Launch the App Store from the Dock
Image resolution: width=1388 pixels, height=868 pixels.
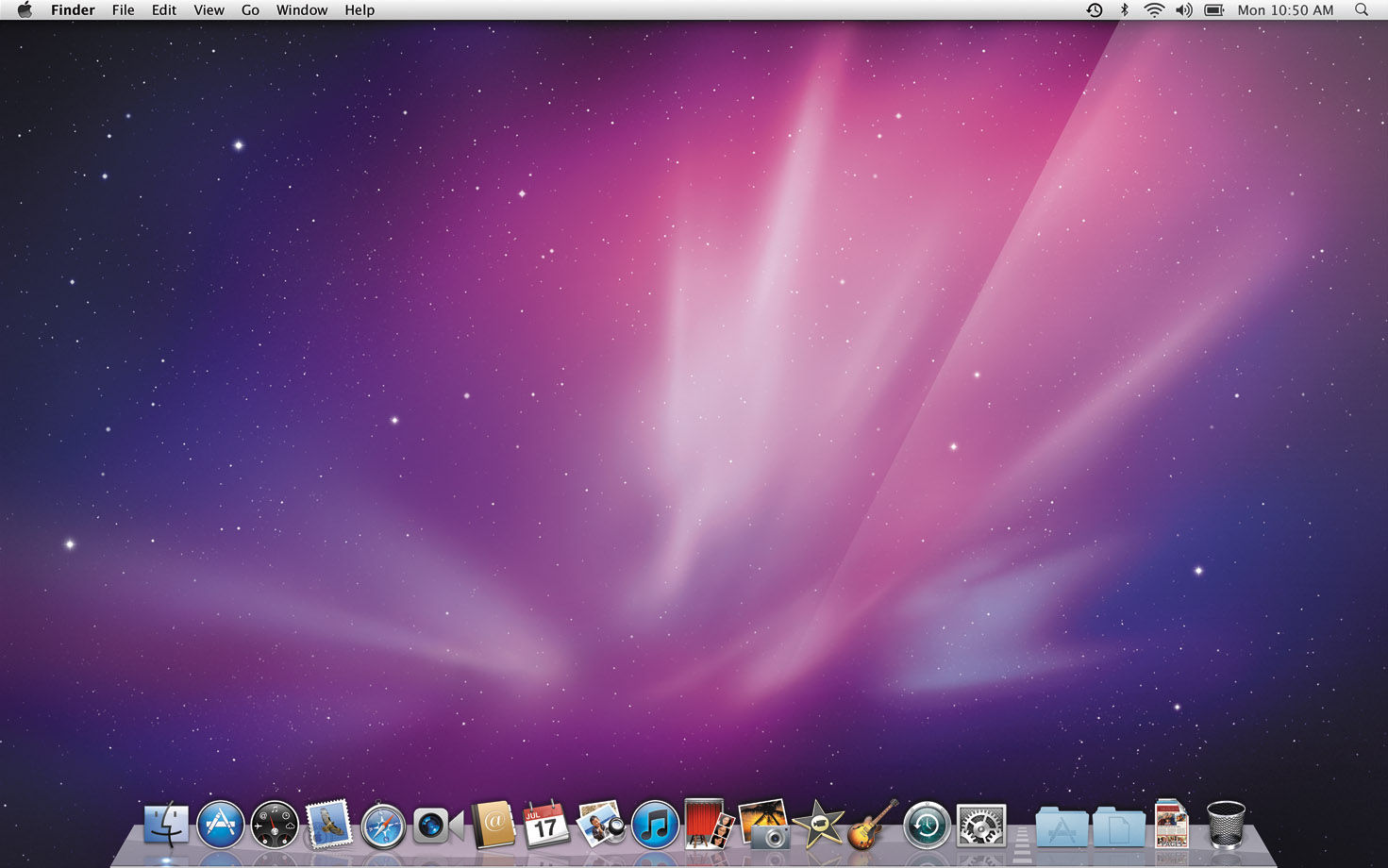220,826
